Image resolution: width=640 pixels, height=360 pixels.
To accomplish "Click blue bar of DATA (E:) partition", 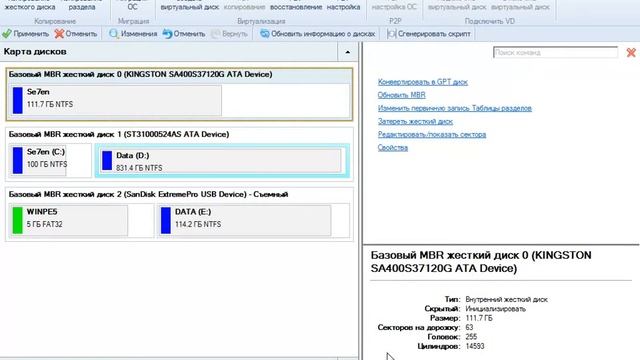I will click(x=166, y=220).
